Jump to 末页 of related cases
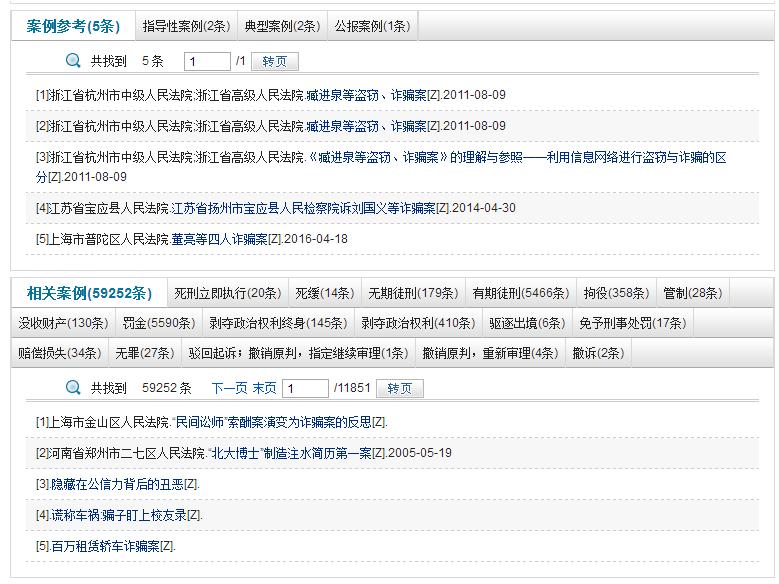The width and height of the screenshot is (779, 584). pos(264,388)
